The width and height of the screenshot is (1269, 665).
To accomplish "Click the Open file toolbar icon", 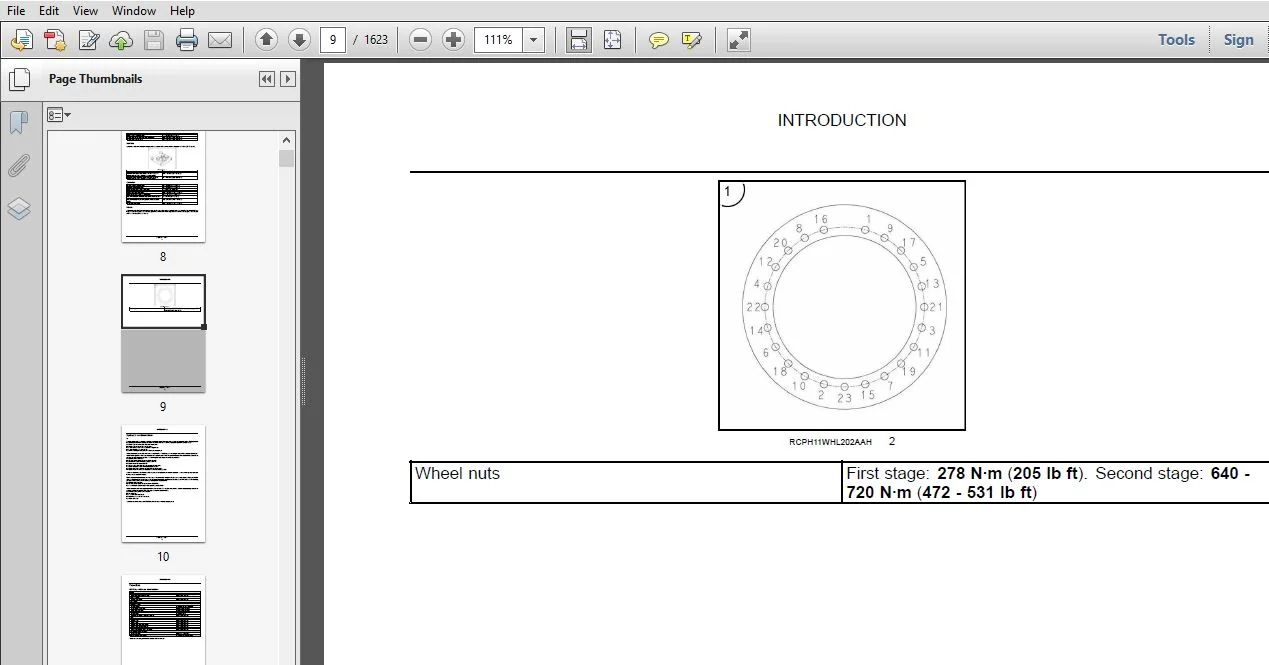I will [x=22, y=40].
